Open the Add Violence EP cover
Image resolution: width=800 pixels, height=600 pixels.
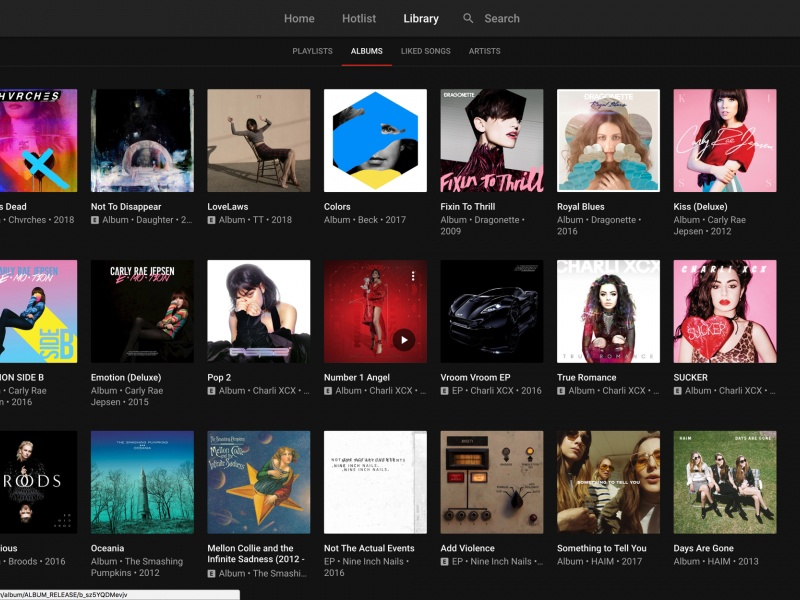[x=492, y=483]
